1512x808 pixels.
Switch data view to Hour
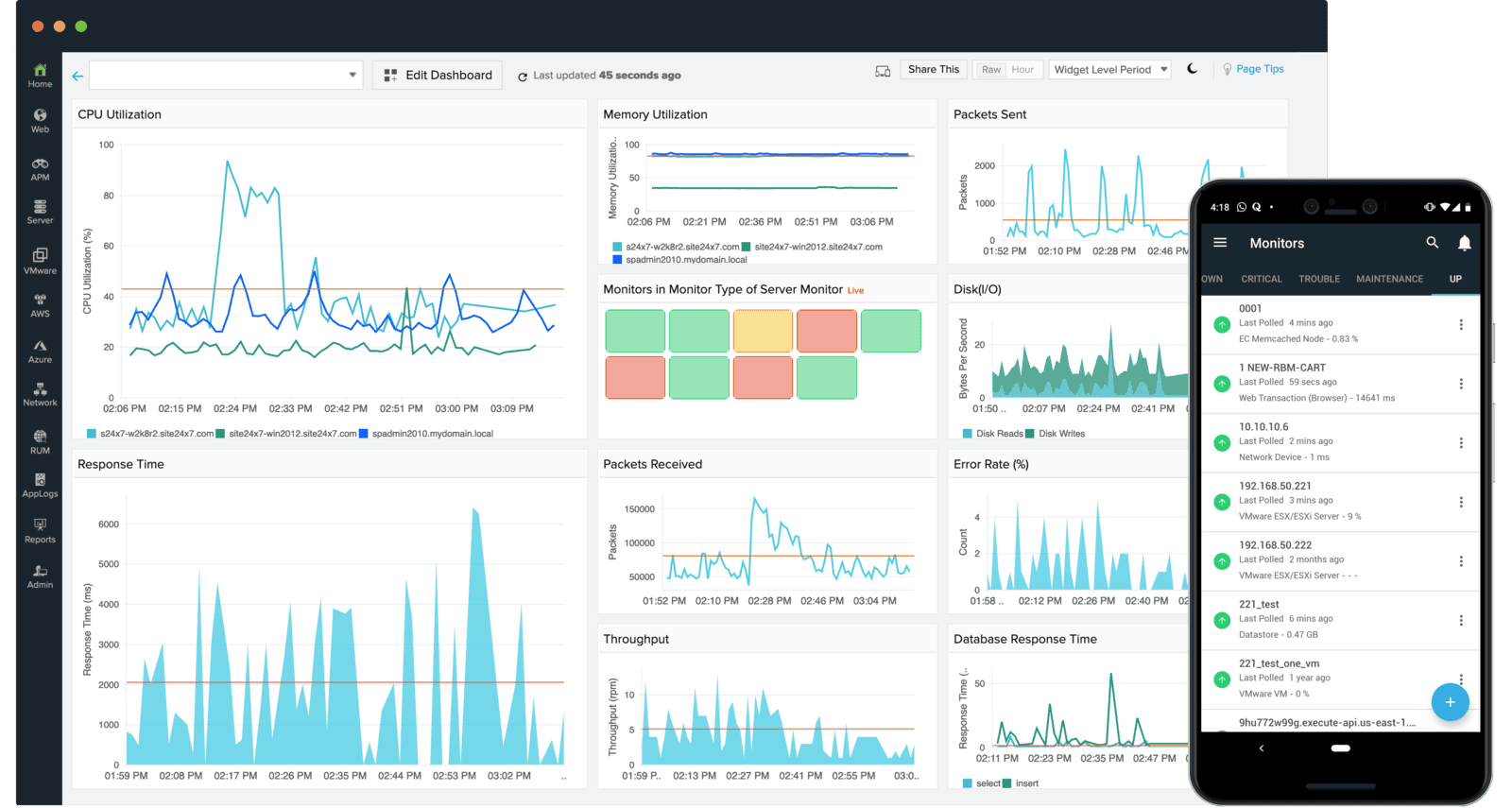click(x=1022, y=70)
